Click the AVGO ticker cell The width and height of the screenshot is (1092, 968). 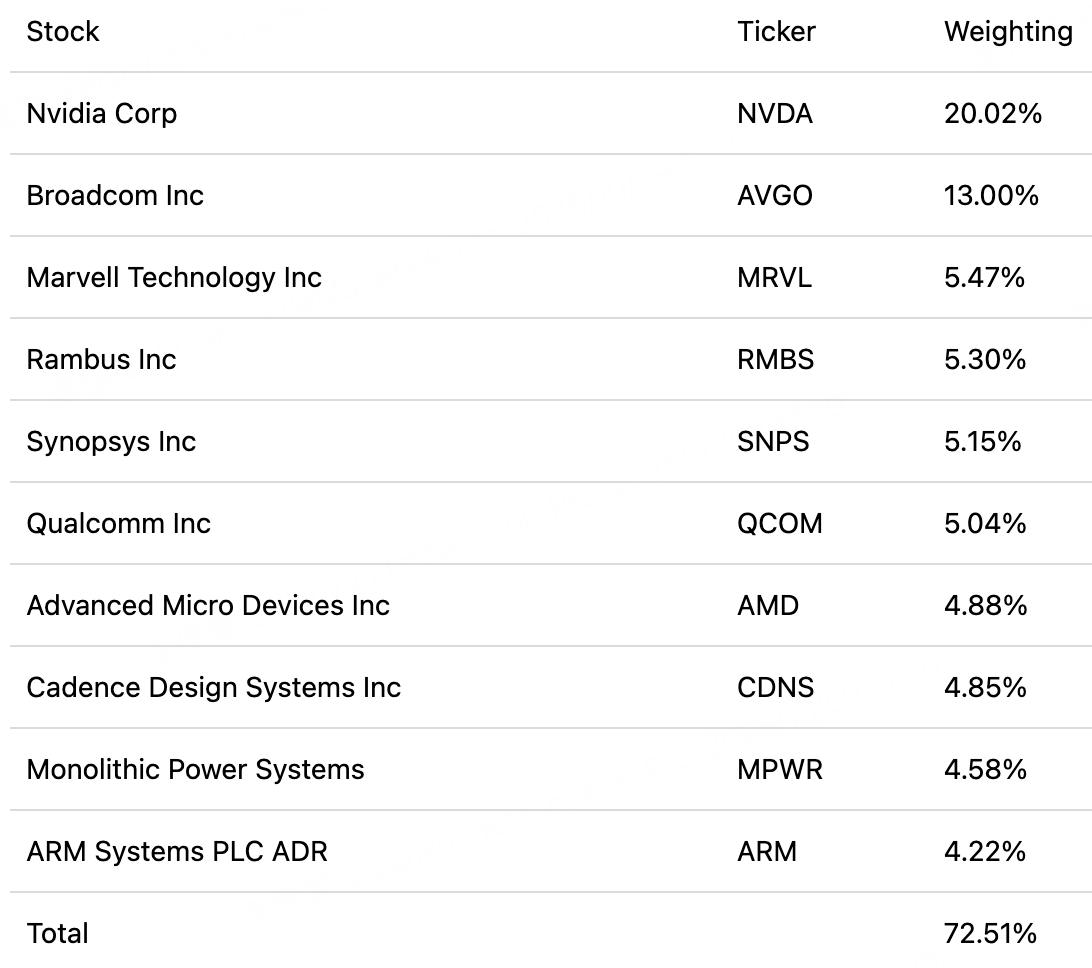775,196
